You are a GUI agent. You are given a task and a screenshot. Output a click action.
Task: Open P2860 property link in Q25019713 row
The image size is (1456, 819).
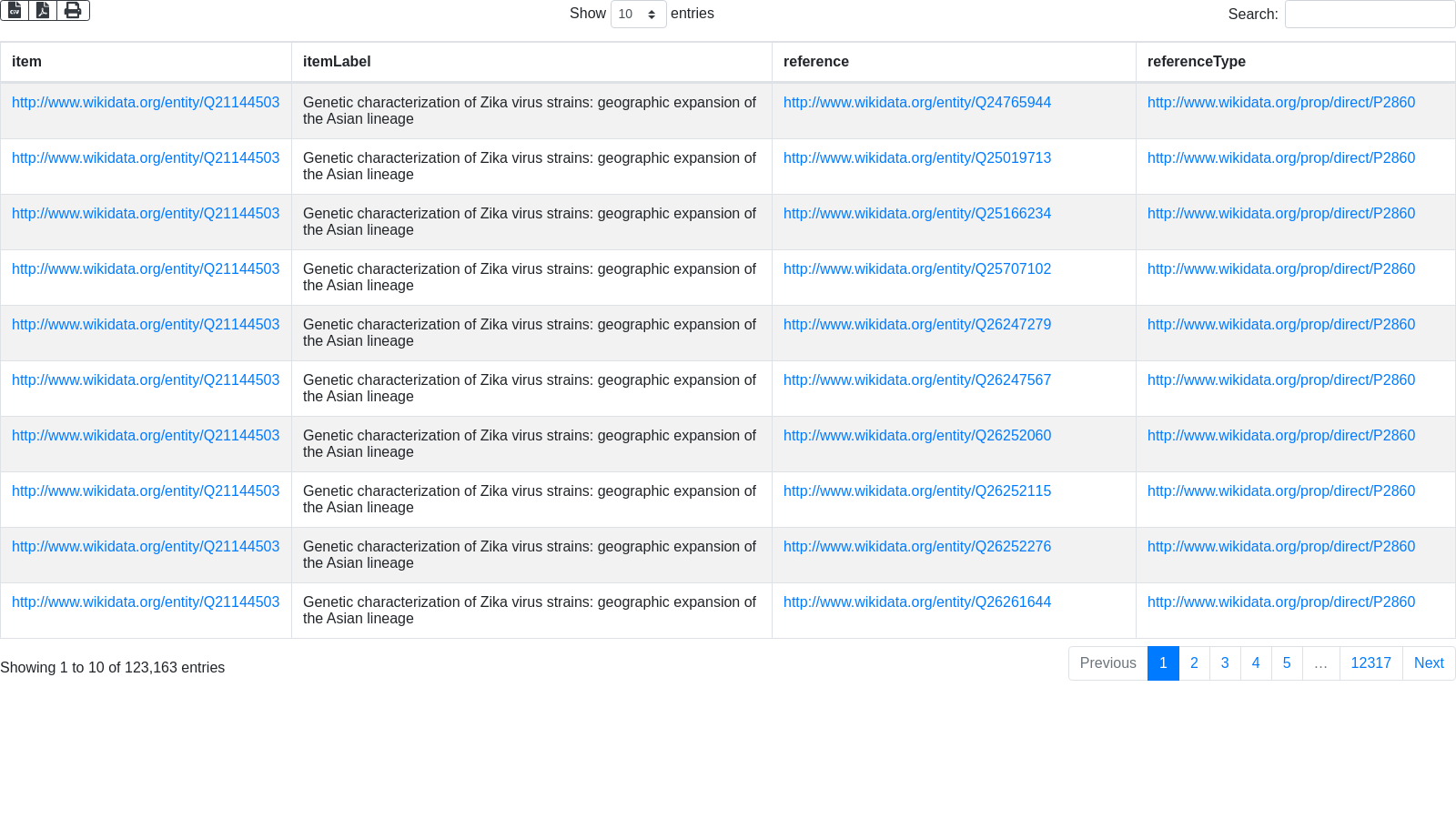click(x=1280, y=158)
